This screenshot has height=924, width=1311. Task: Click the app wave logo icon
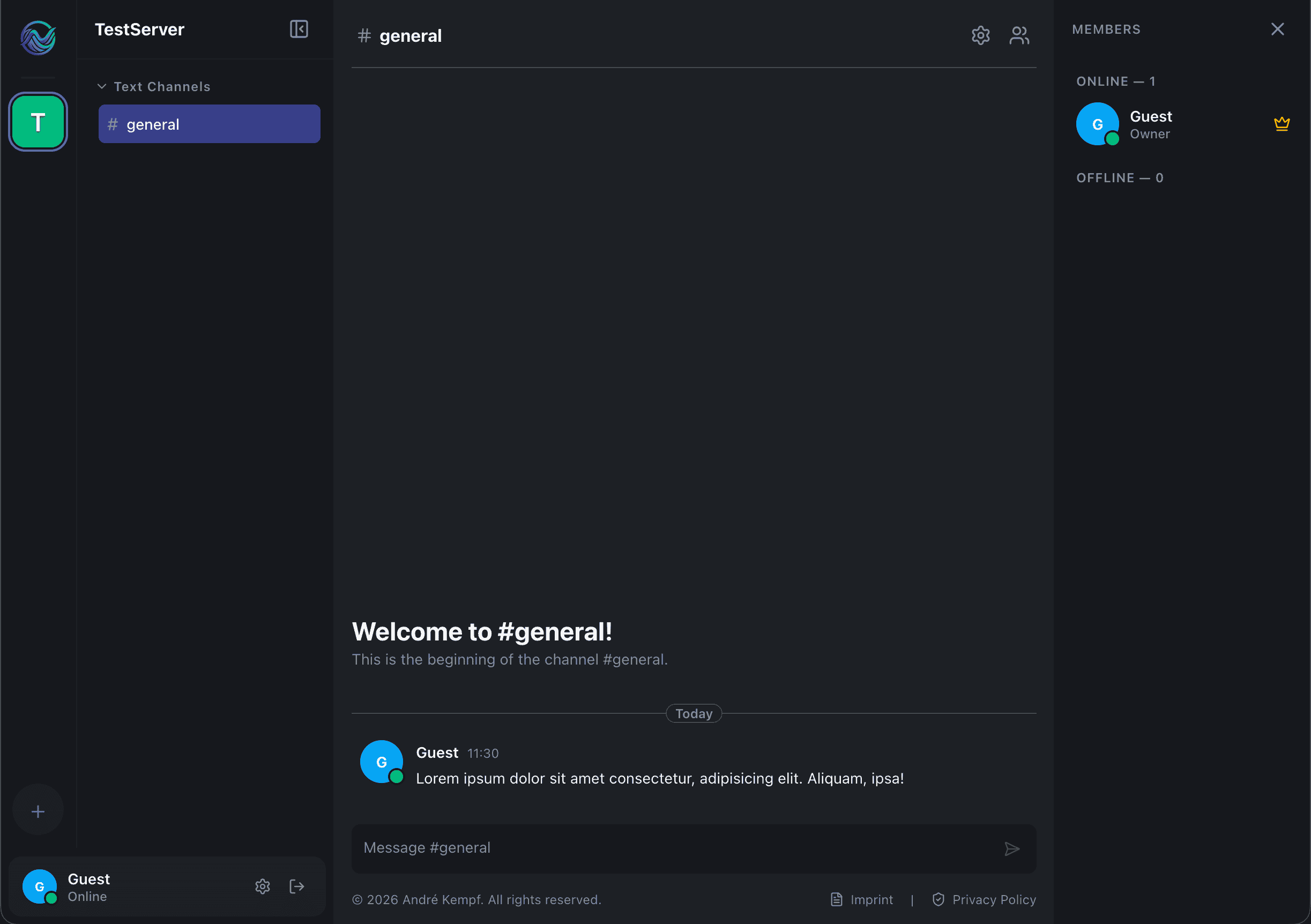click(38, 38)
